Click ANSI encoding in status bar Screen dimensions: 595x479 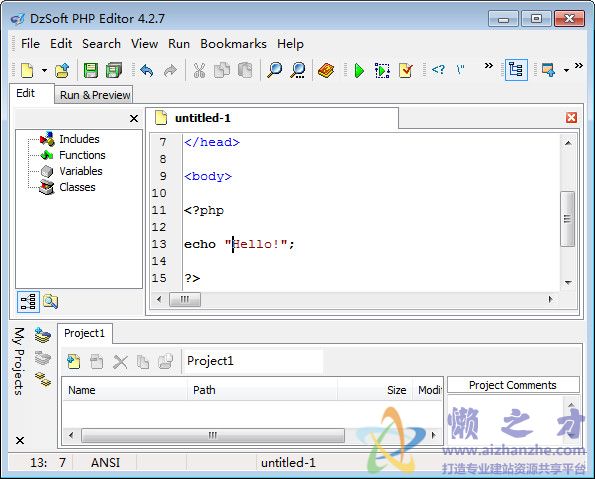(105, 463)
